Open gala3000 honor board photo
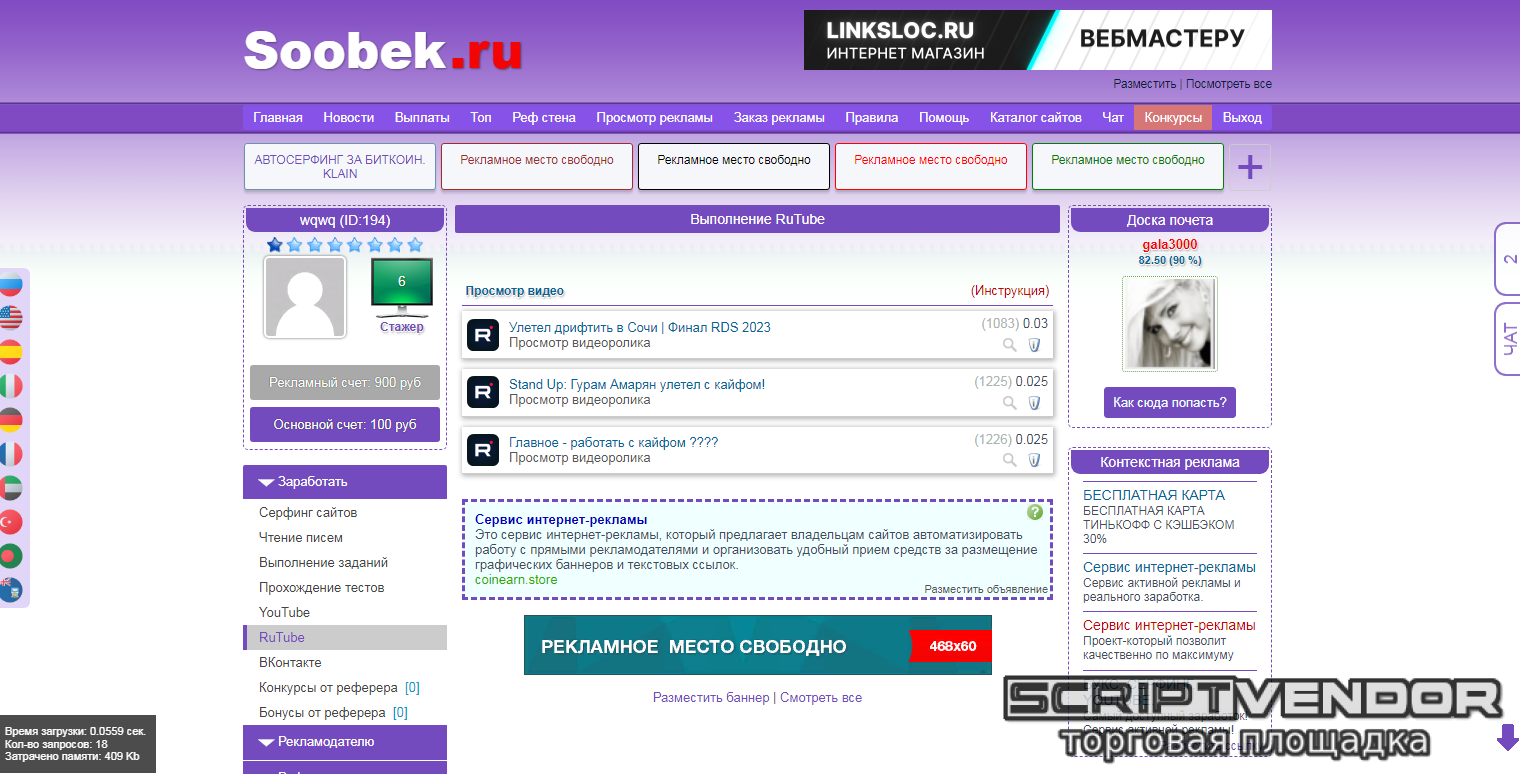This screenshot has height=774, width=1520. coord(1170,323)
